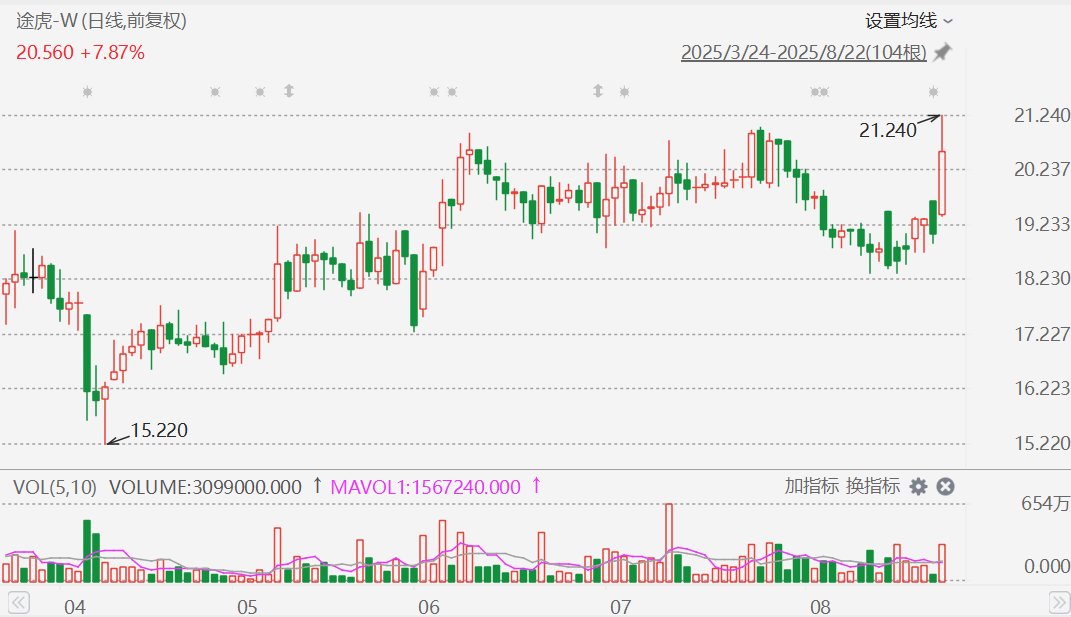1071x617 pixels.
Task: Select the 04 month label on timeline
Action: (x=74, y=607)
